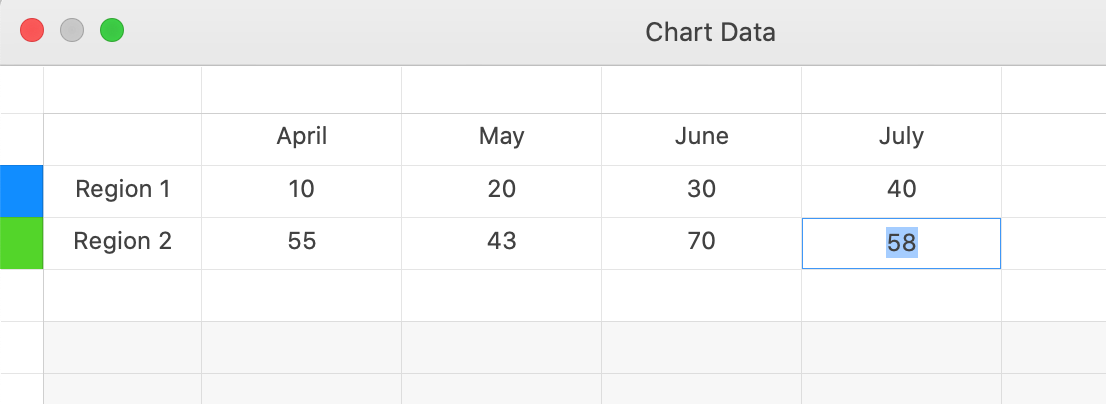
Task: Click Region 1 May cell with value 20
Action: [501, 189]
